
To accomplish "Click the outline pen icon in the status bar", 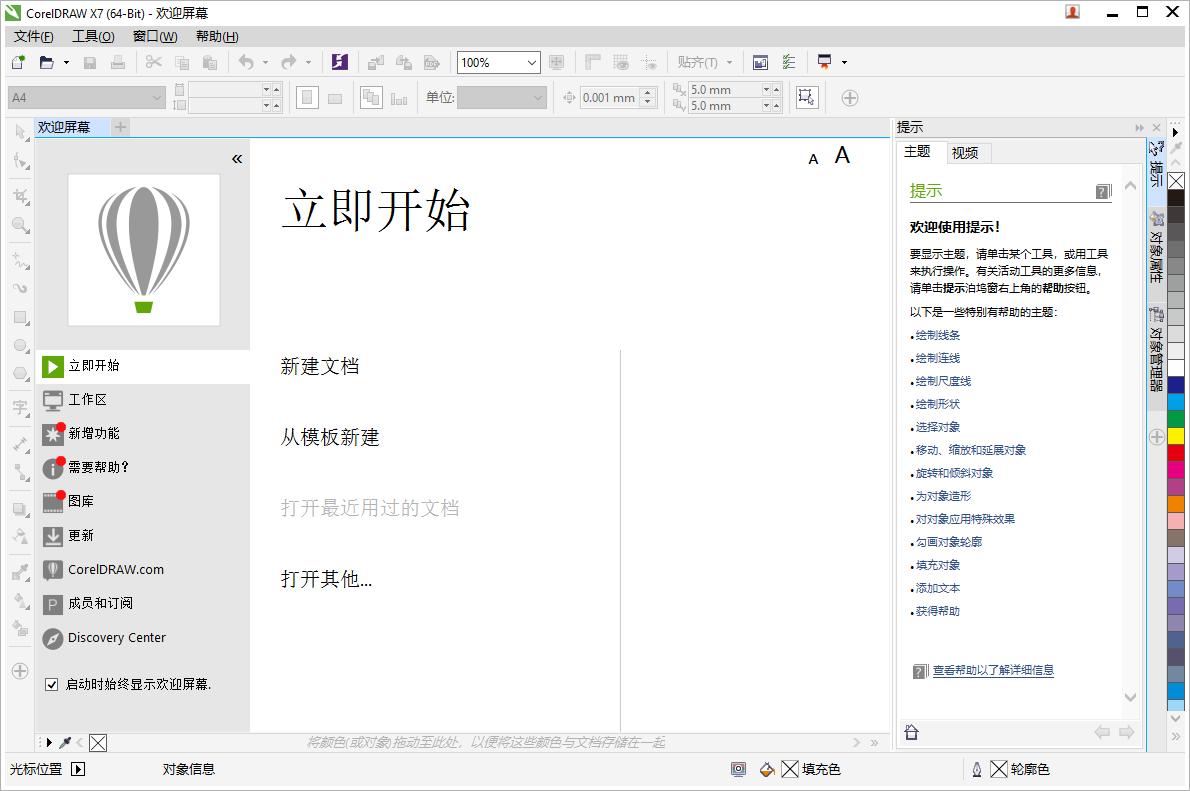I will (x=977, y=770).
